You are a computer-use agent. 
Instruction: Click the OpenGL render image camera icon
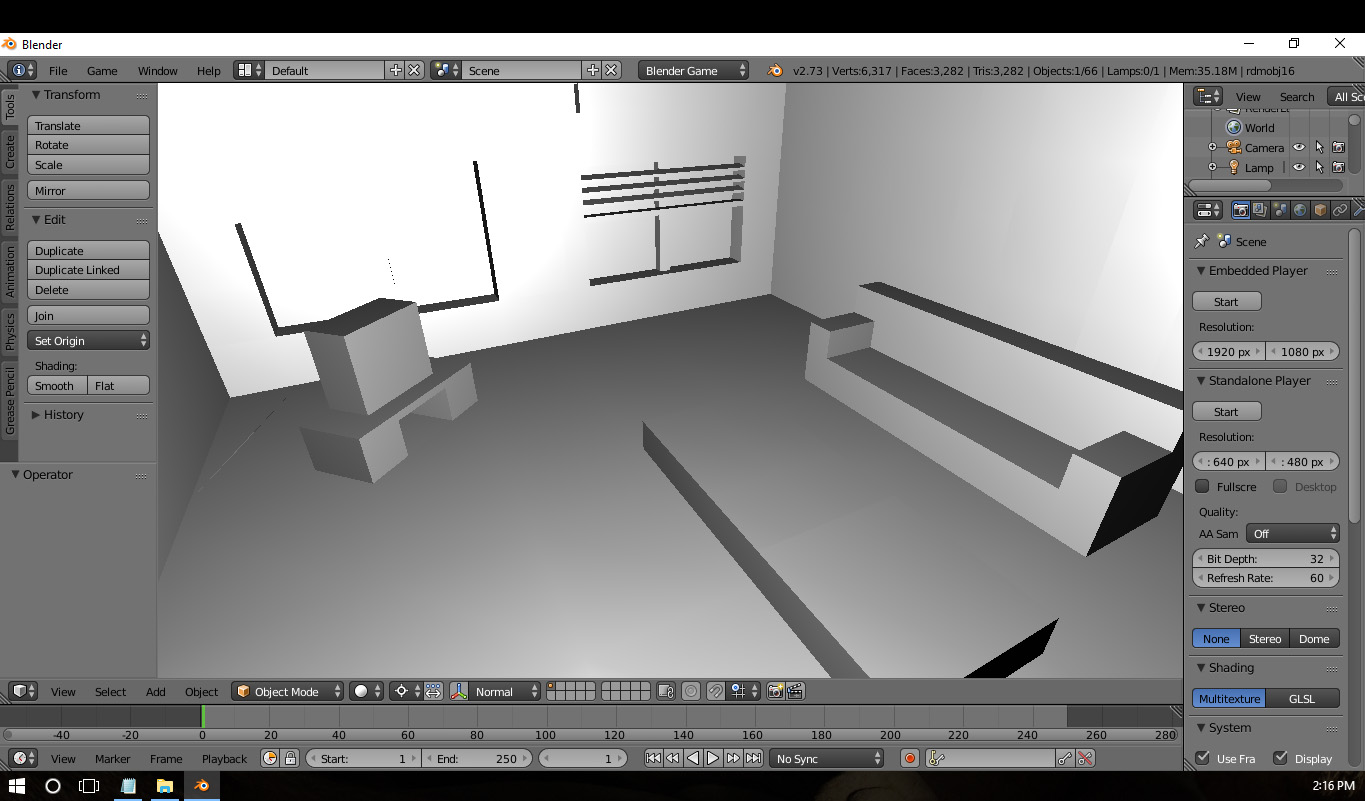click(775, 691)
